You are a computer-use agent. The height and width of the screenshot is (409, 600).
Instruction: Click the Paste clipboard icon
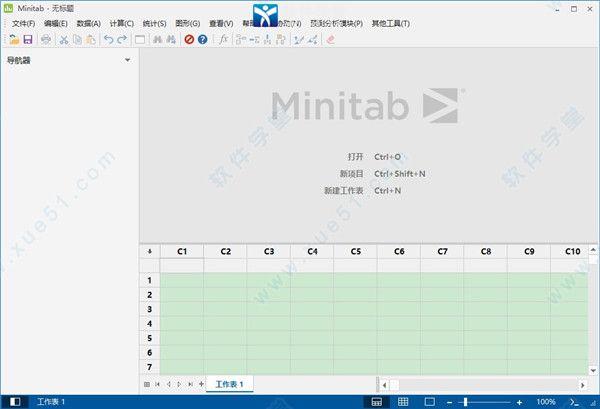click(x=91, y=39)
